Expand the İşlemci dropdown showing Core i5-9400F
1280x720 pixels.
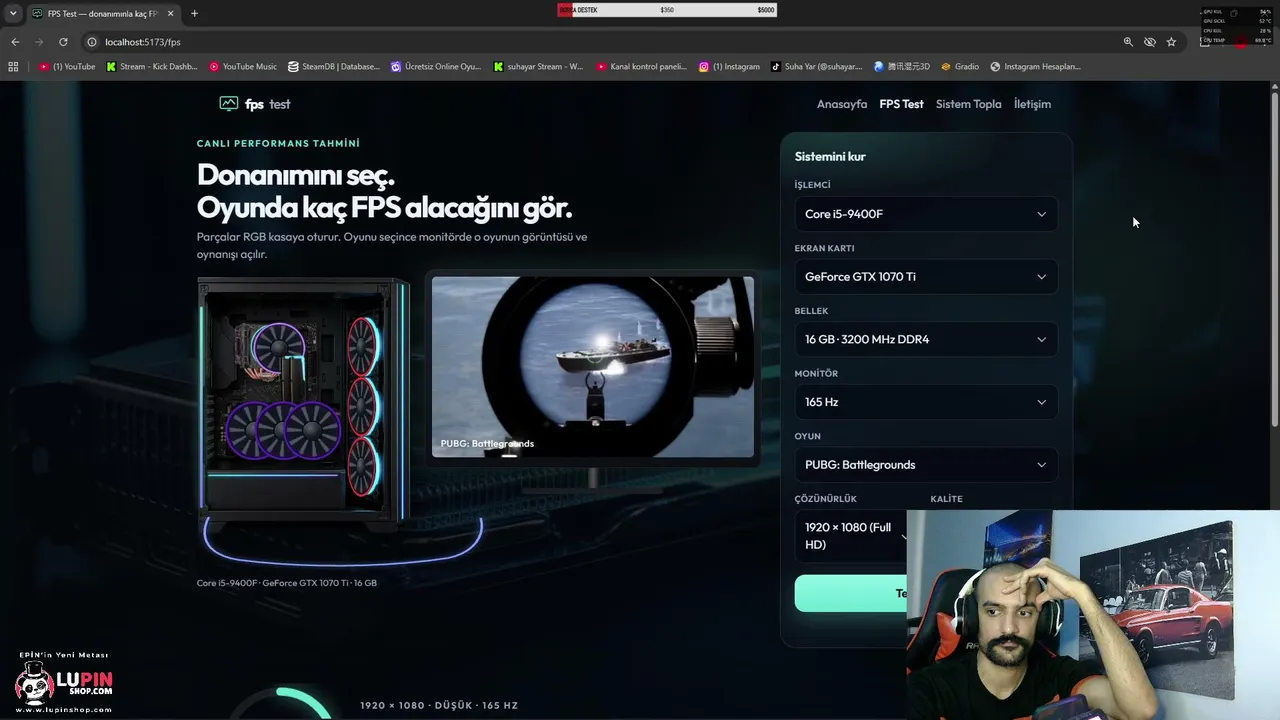click(926, 214)
